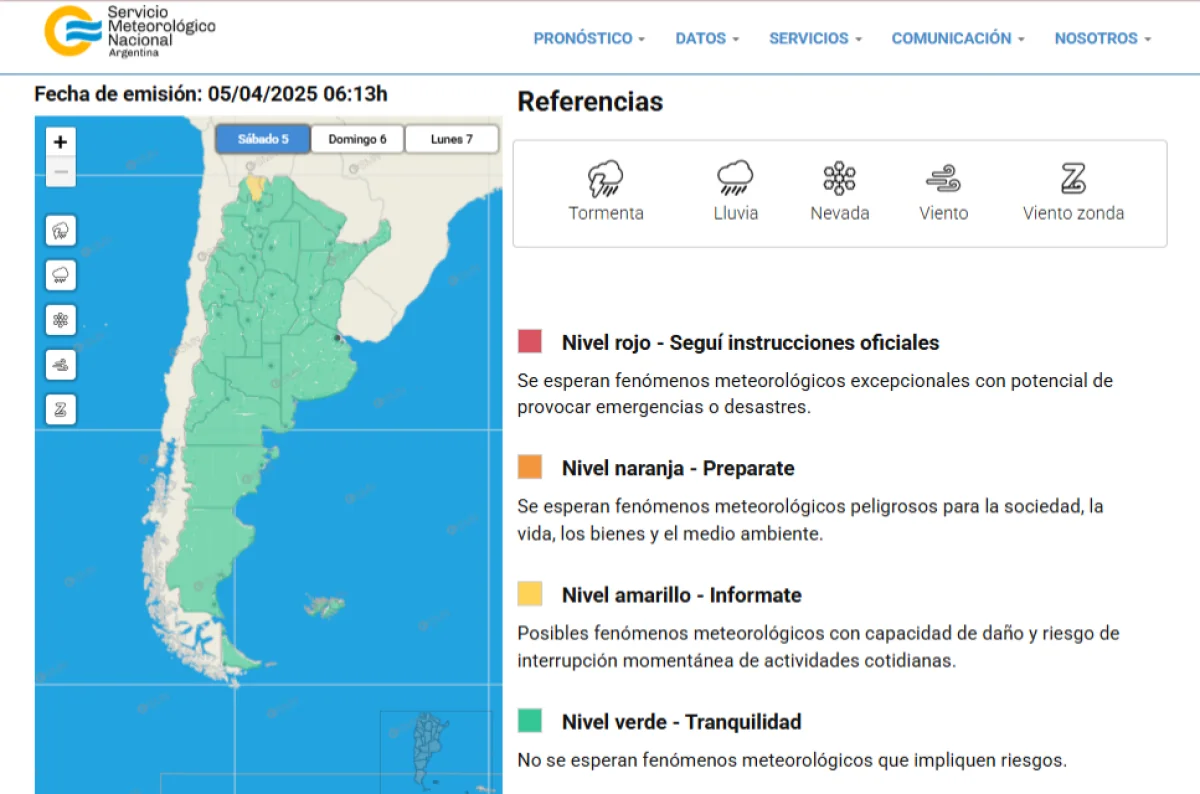Keep Sábado 5 selected in the day selector
Screen dimensions: 1200x794
pyautogui.click(x=262, y=139)
